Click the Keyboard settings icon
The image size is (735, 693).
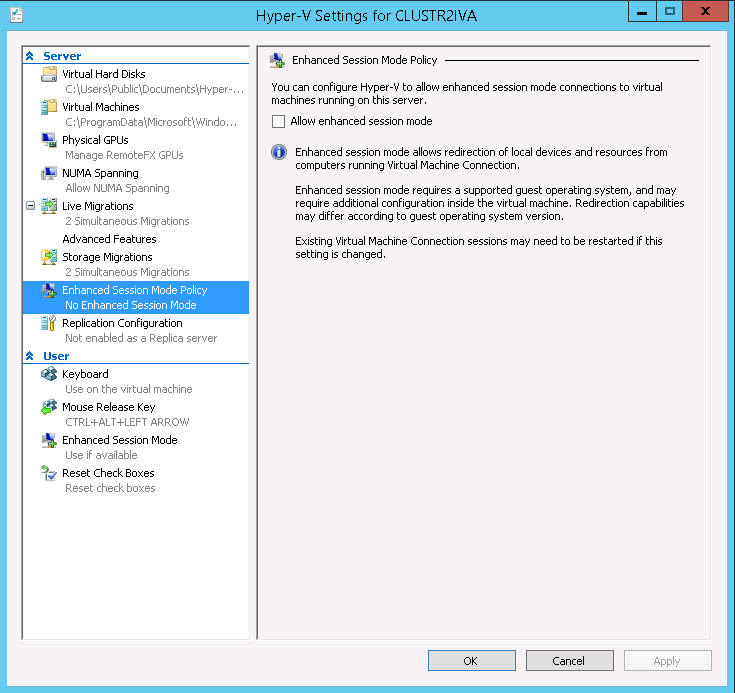49,374
